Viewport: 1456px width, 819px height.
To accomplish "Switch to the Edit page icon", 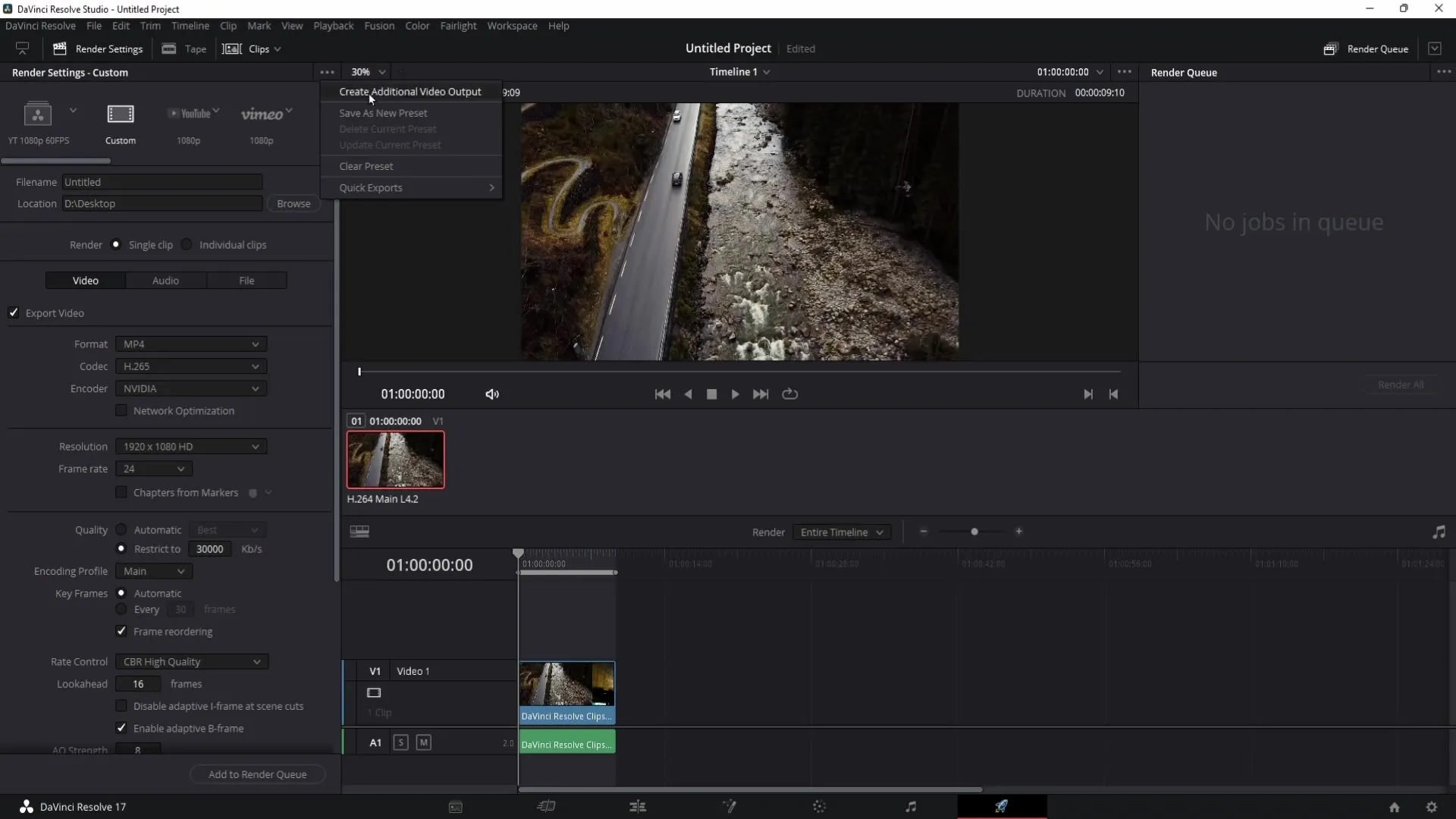I will 638,807.
